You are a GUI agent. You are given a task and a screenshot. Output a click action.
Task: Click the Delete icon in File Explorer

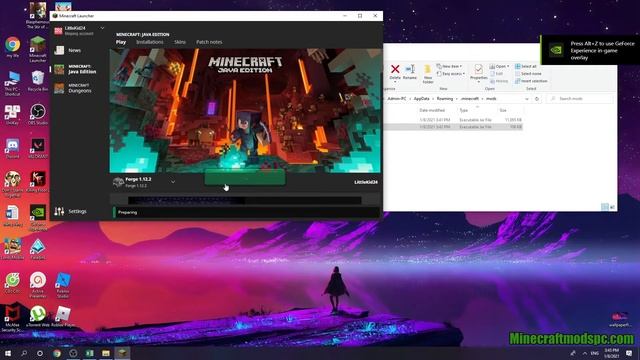coord(395,69)
